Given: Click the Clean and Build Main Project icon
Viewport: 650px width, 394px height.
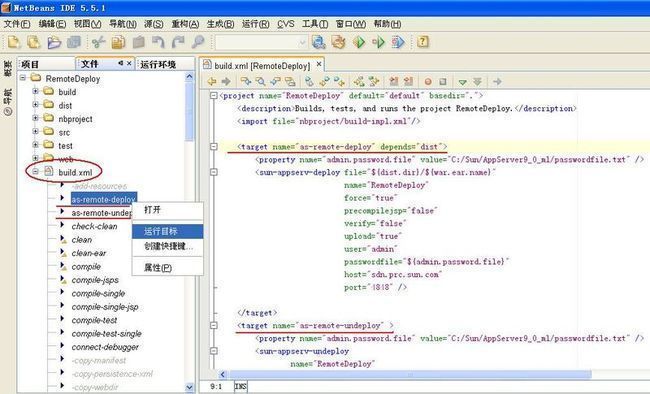Looking at the screenshot, I should [338, 42].
